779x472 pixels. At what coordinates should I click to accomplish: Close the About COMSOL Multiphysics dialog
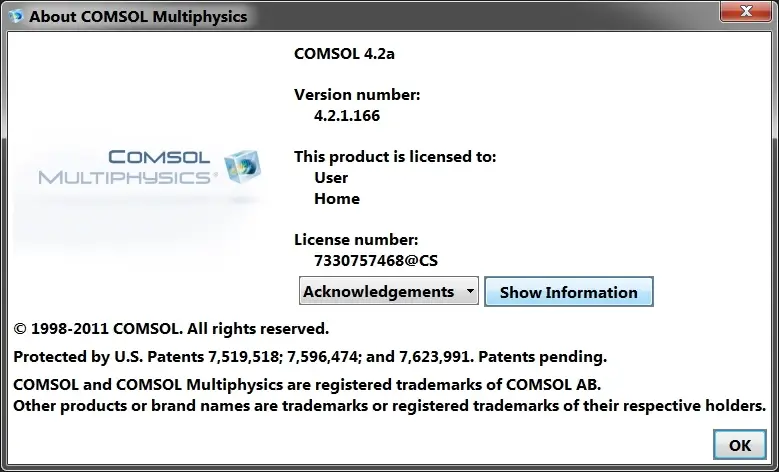click(745, 11)
